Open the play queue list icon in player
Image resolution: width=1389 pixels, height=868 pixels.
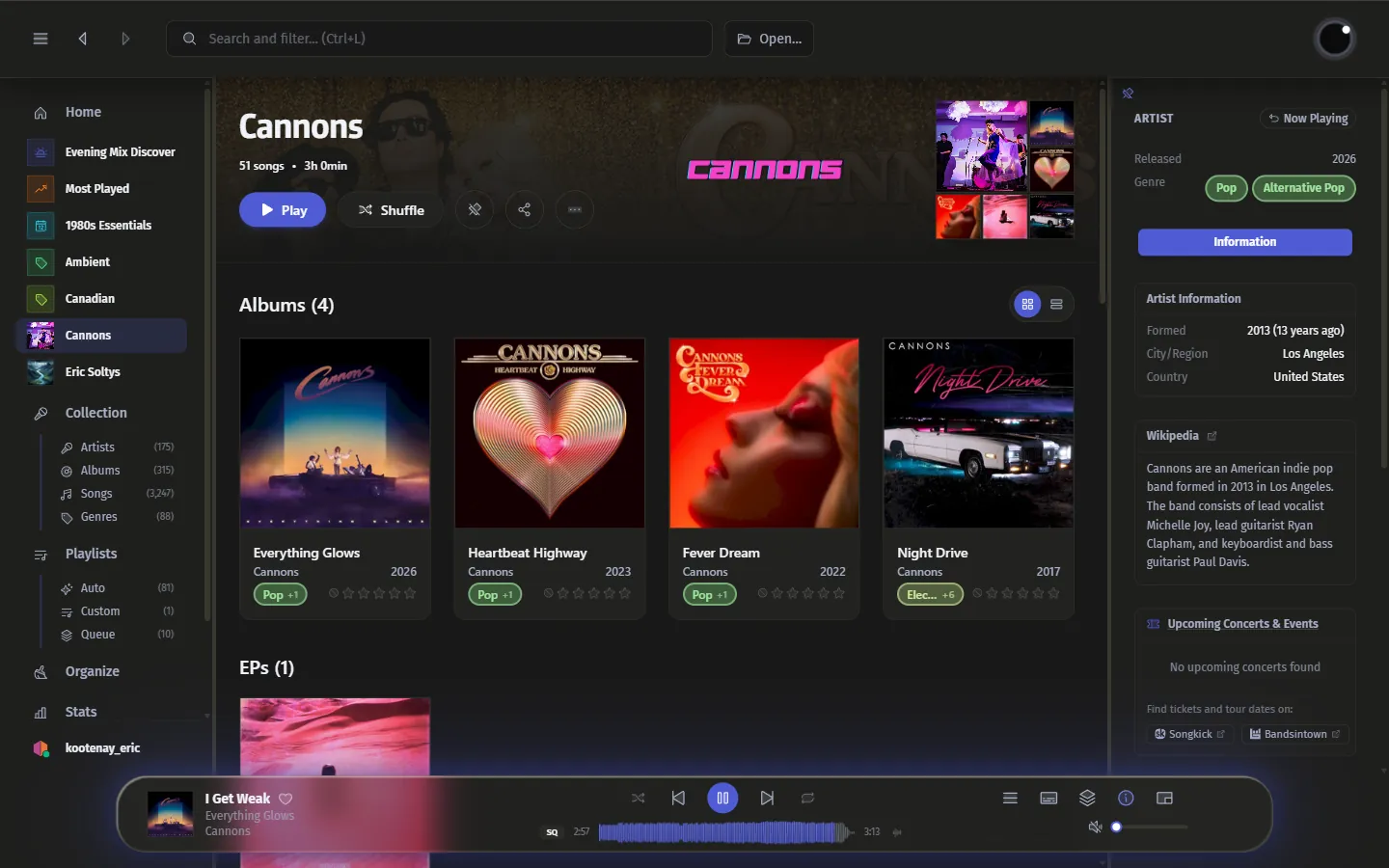click(x=1010, y=798)
